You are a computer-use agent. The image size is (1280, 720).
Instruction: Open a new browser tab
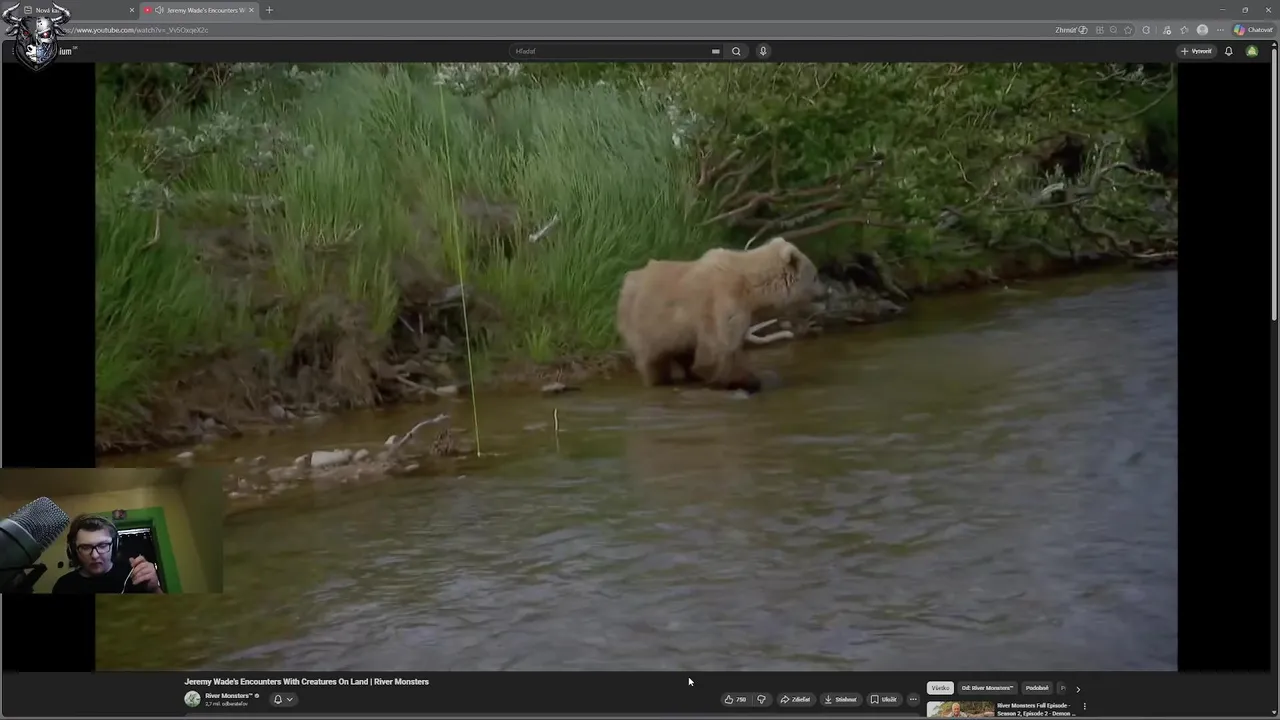269,10
